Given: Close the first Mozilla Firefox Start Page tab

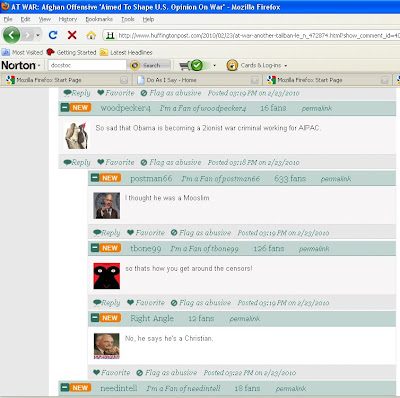Looking at the screenshot, I should 124,80.
